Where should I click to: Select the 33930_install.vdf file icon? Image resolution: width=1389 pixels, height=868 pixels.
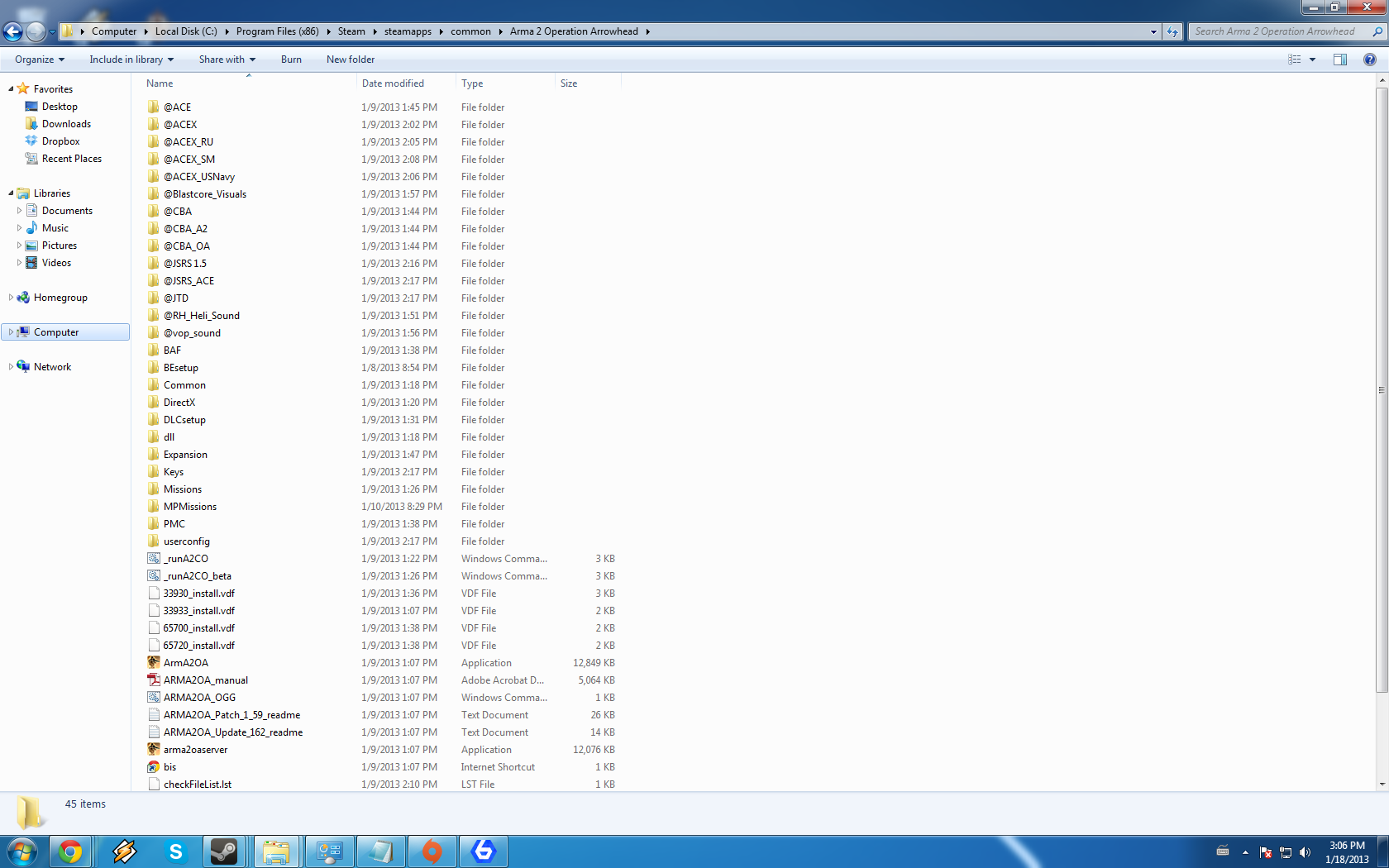(154, 593)
